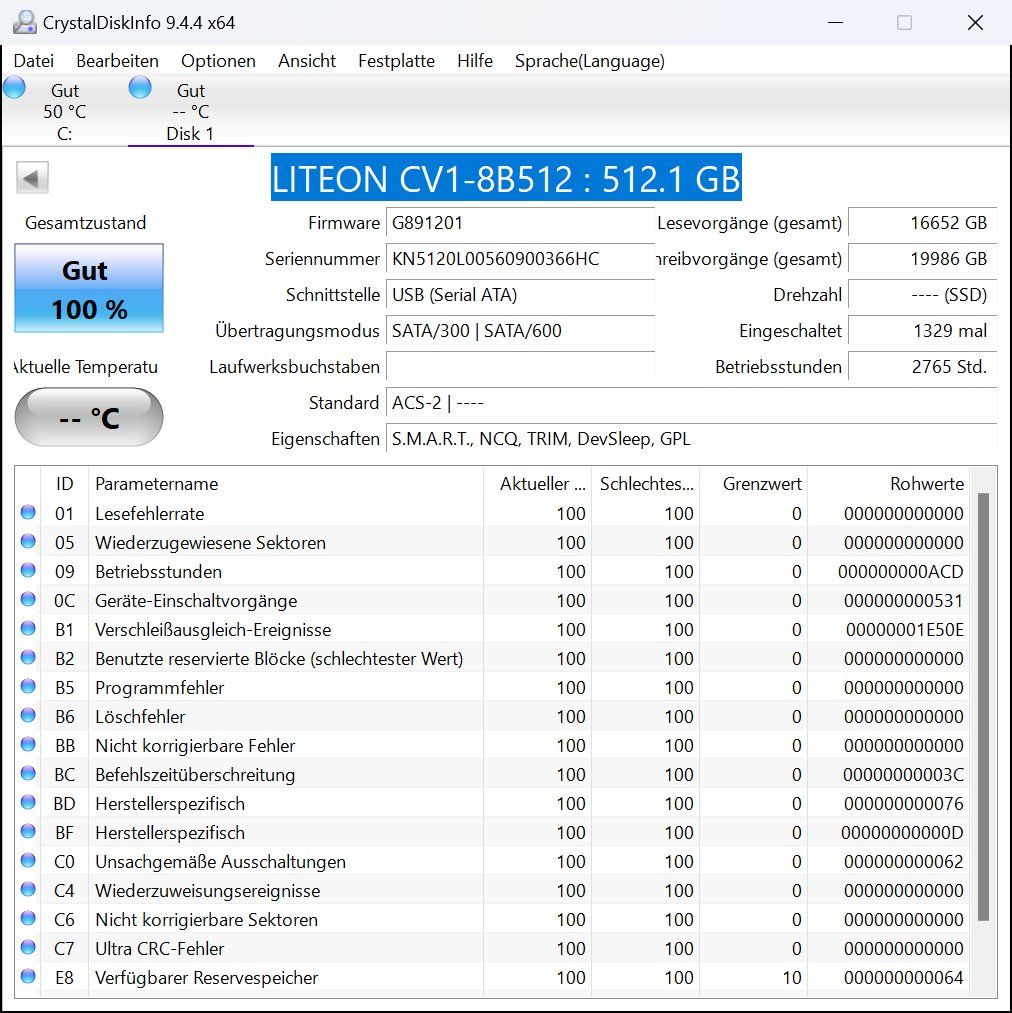Select the Disk 1 drive tab
The image size is (1012, 1013).
point(190,111)
